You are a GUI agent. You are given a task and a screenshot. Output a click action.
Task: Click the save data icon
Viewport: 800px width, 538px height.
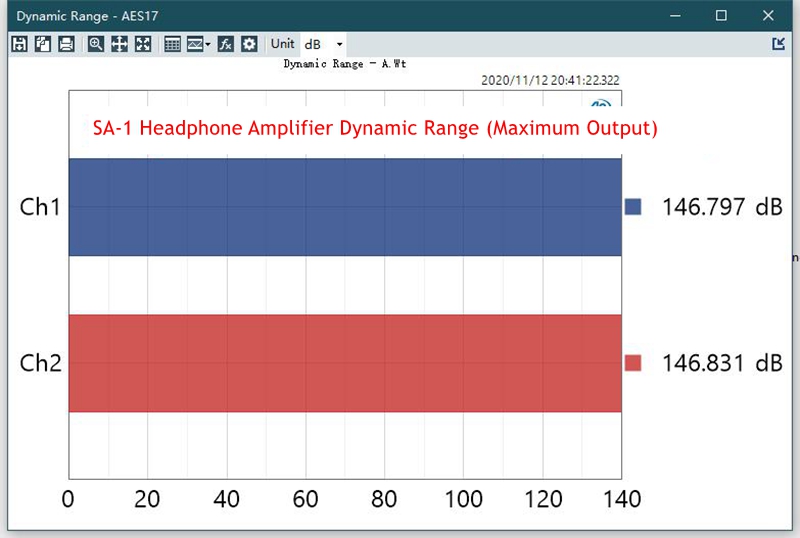(19, 44)
